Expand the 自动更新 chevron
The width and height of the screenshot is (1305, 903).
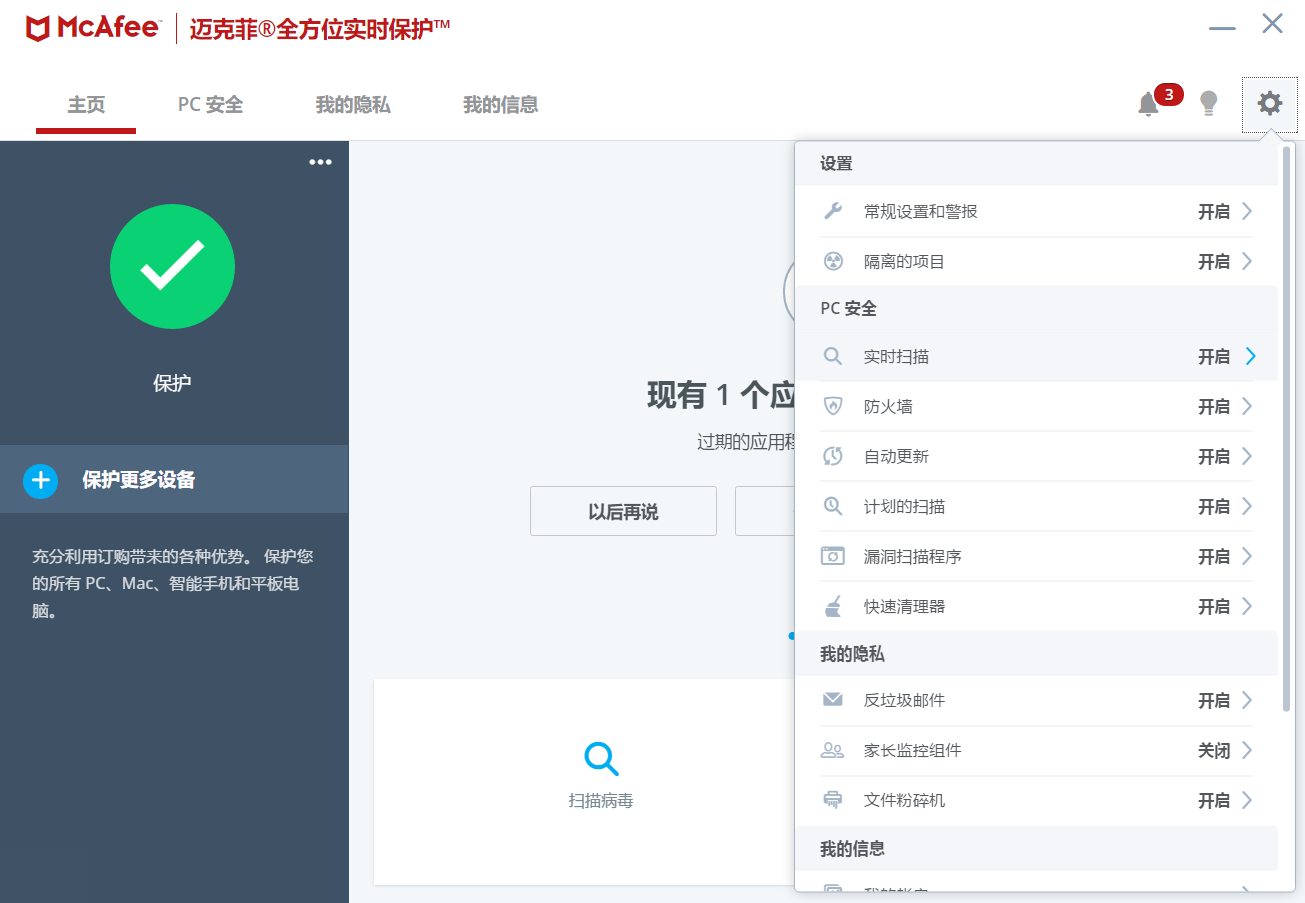coord(1247,456)
